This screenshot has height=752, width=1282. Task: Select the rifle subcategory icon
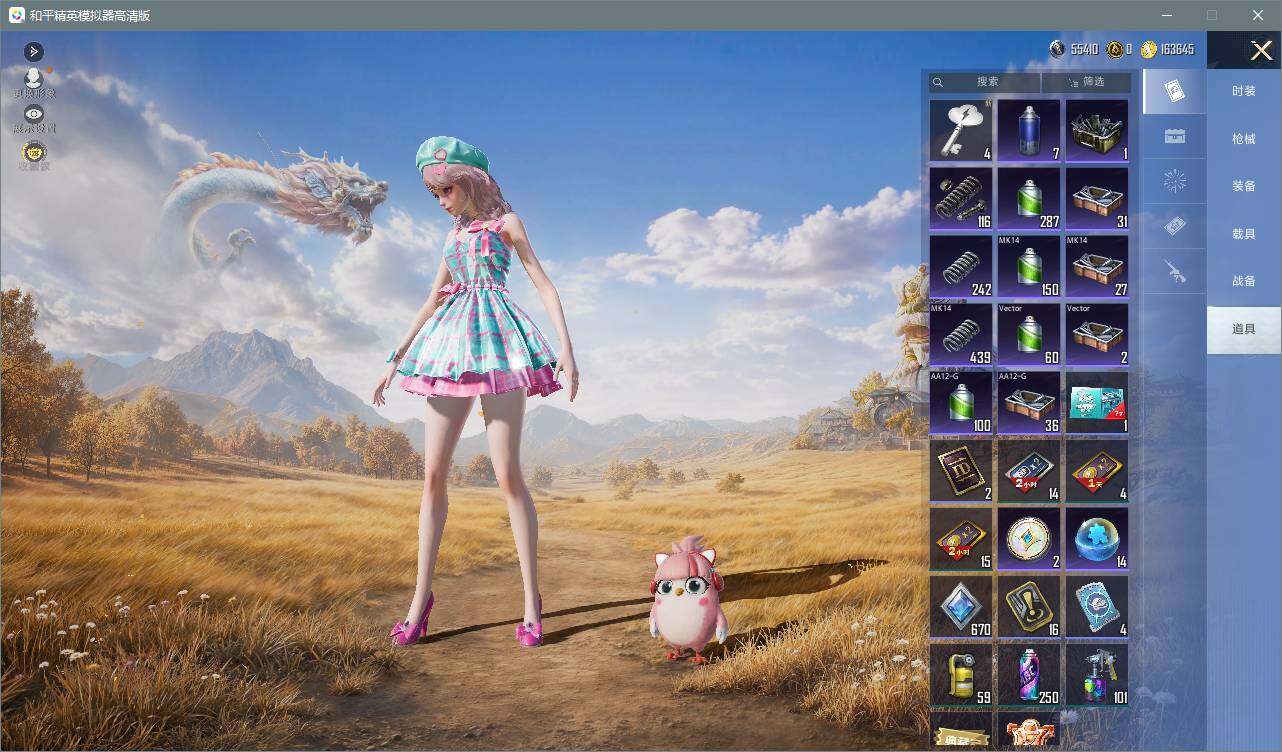tap(1175, 271)
